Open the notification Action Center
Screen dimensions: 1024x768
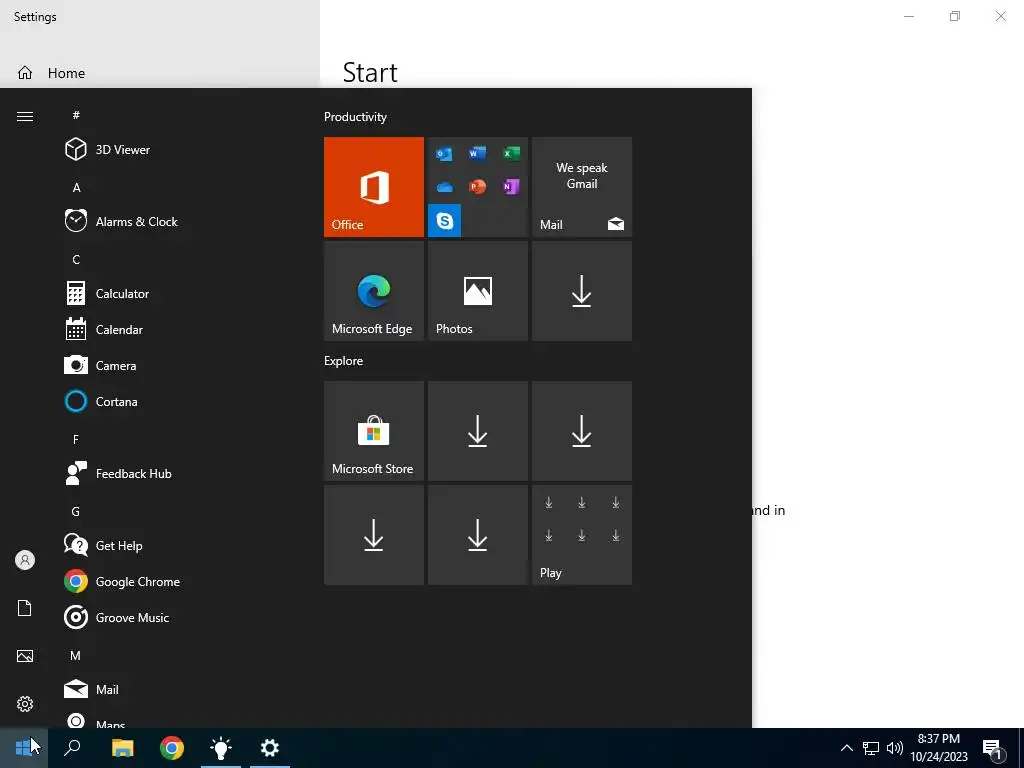993,749
